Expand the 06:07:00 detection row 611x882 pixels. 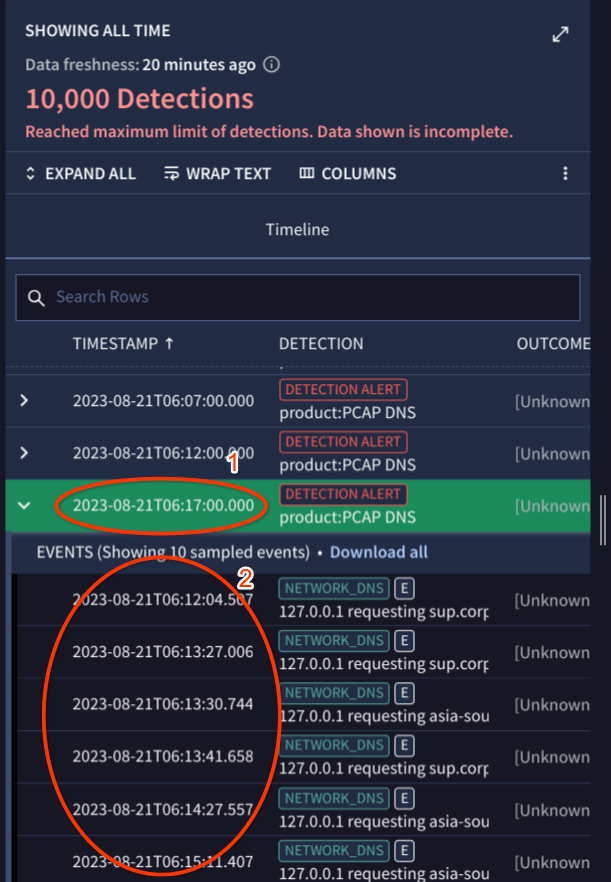tap(25, 400)
